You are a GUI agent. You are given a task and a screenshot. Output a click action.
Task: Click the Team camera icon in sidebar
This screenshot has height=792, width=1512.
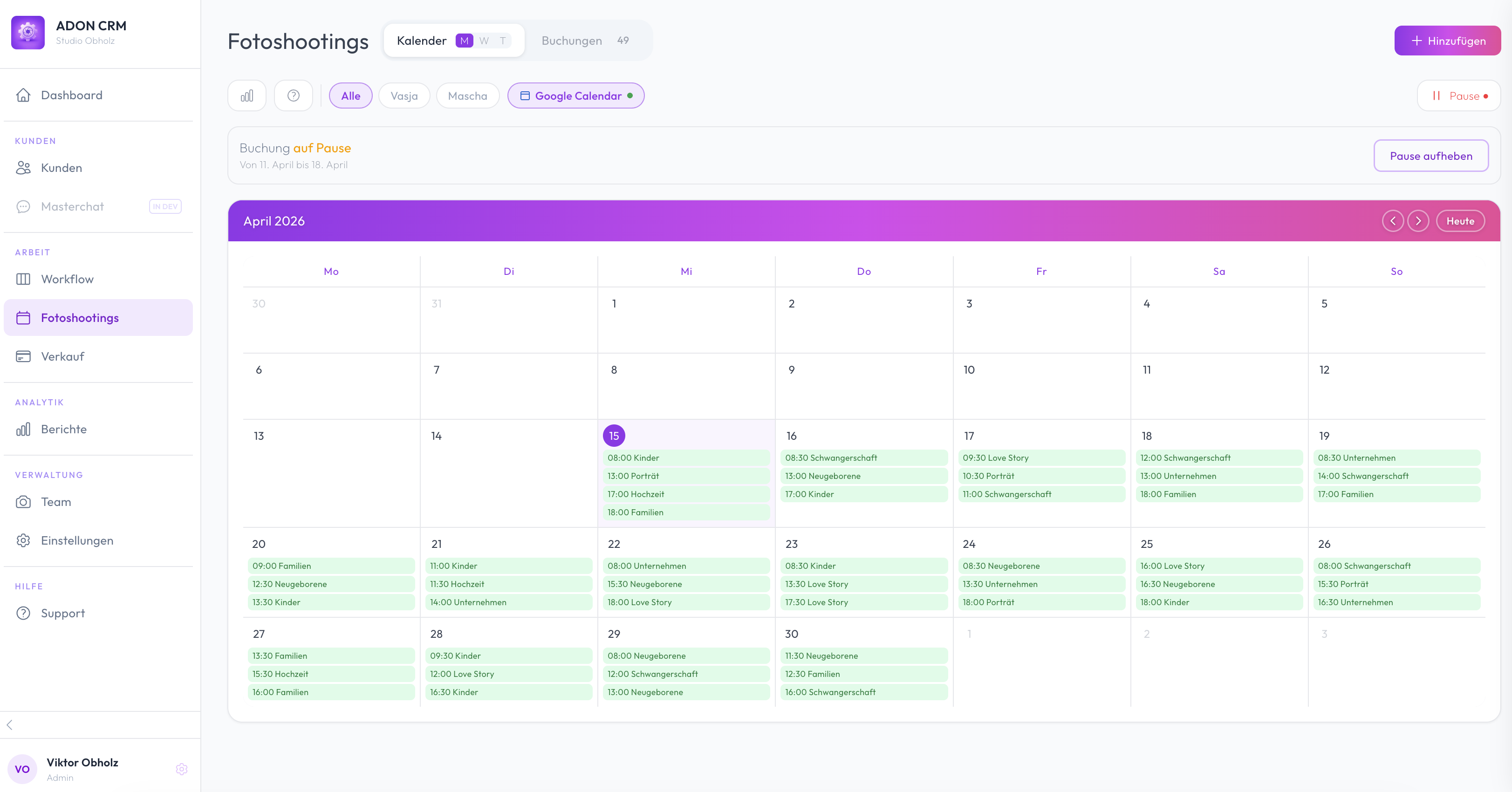point(23,502)
